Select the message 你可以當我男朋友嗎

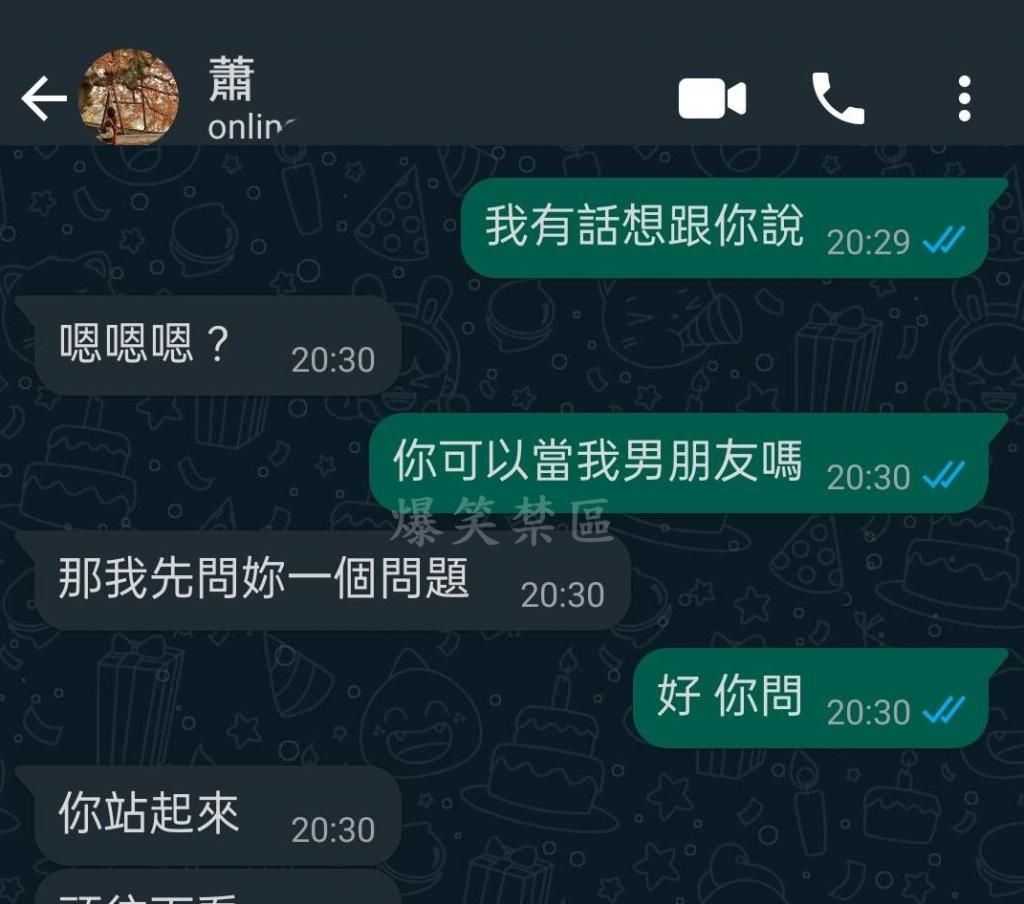[x=679, y=462]
